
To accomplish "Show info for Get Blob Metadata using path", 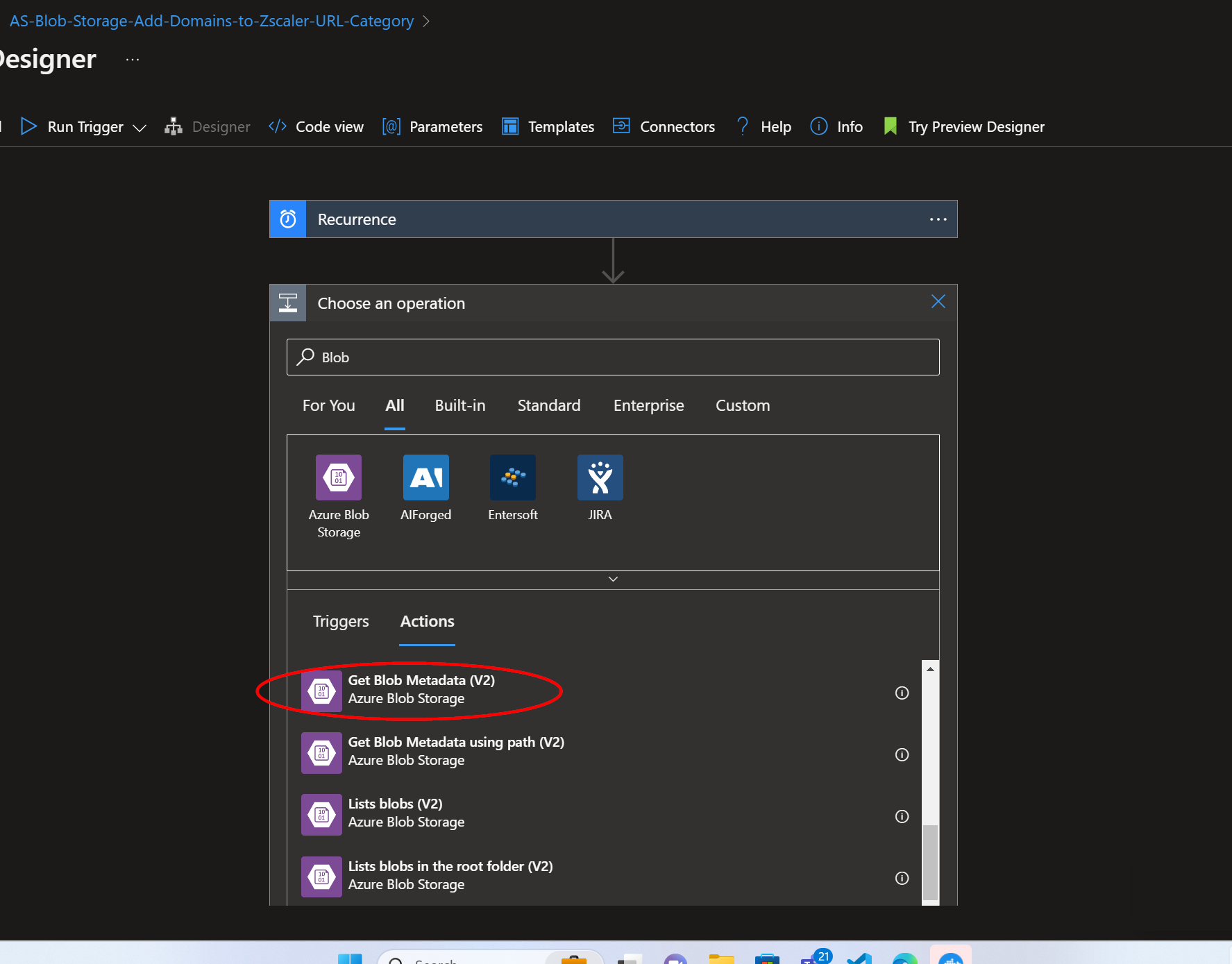I will (902, 754).
